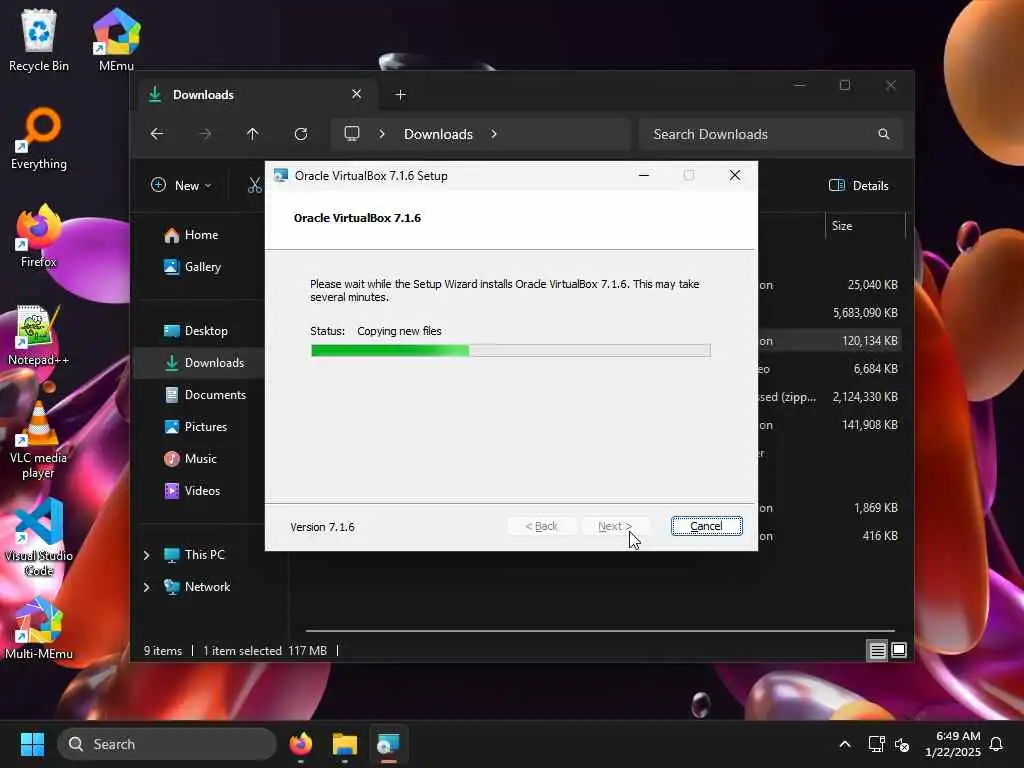Open the Everything search desktop icon
The width and height of the screenshot is (1024, 768).
coord(39,139)
